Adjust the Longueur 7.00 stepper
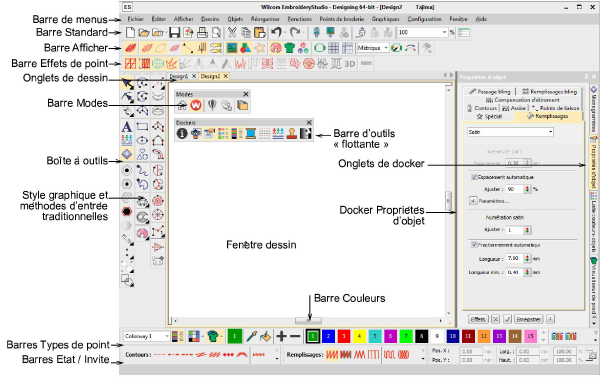Viewport: 600px width, 386px height. click(x=527, y=259)
